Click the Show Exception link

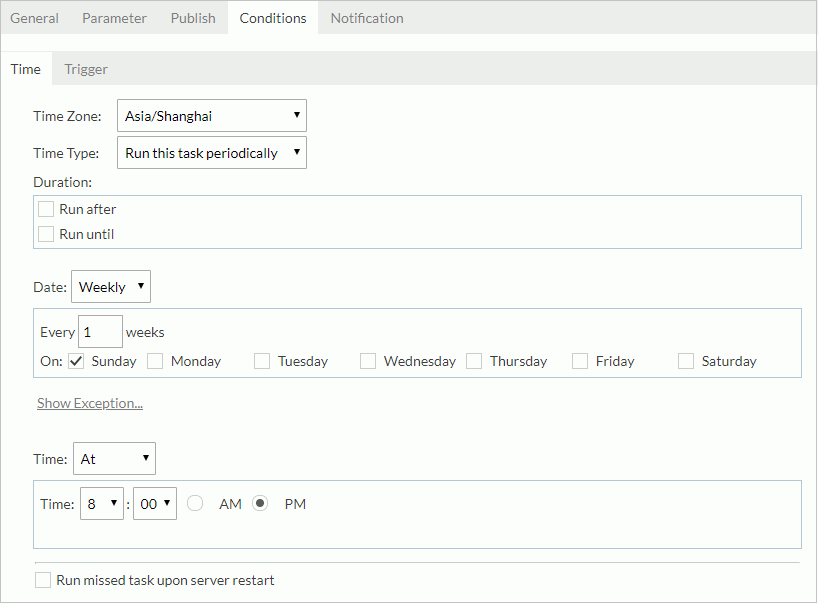90,403
